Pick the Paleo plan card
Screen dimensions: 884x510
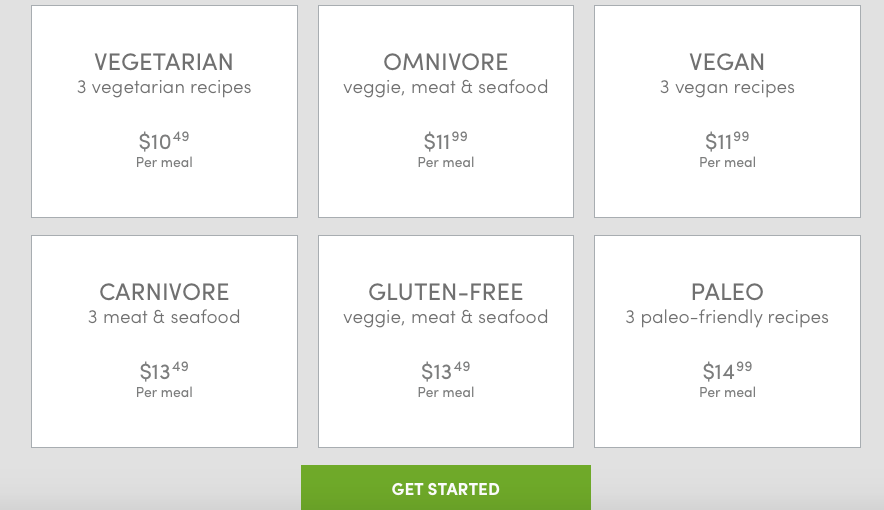(x=727, y=342)
